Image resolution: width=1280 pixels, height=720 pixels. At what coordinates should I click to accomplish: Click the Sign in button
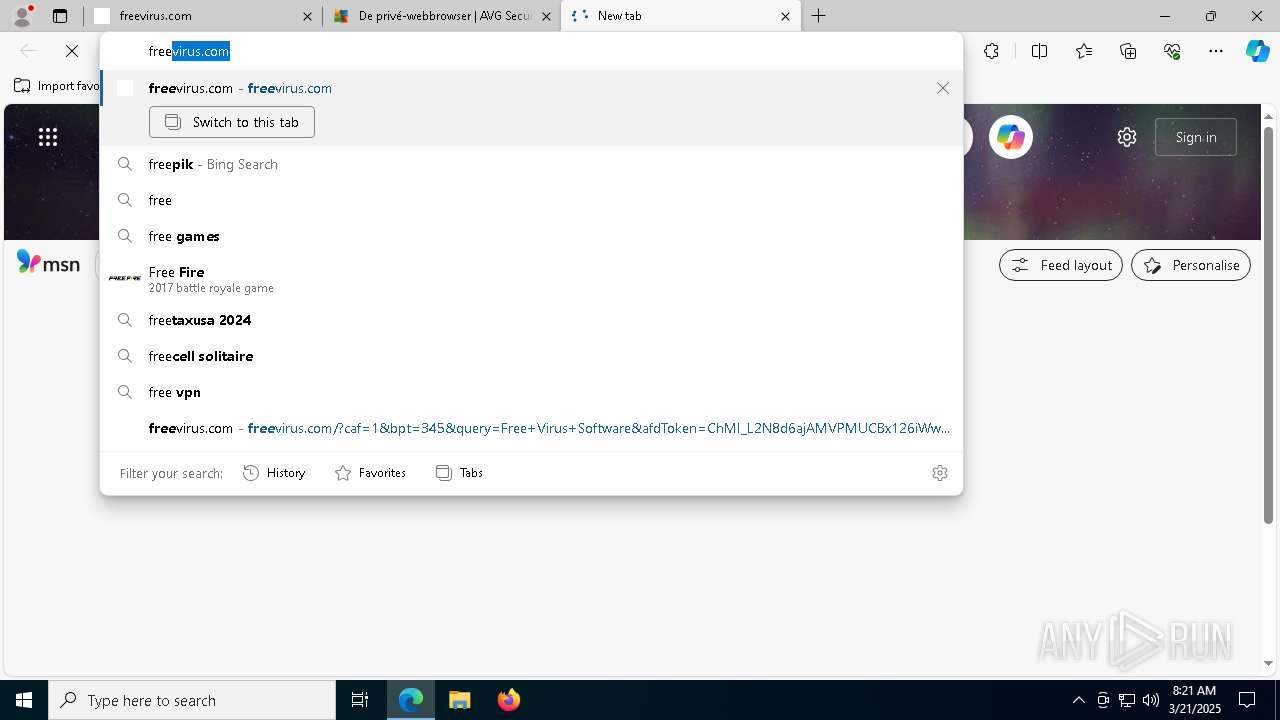[1196, 137]
